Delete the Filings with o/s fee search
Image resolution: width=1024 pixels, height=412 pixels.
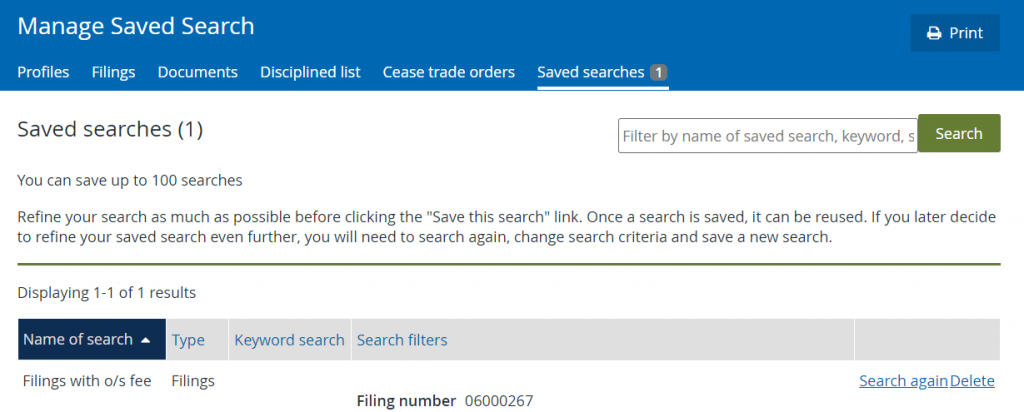(972, 381)
